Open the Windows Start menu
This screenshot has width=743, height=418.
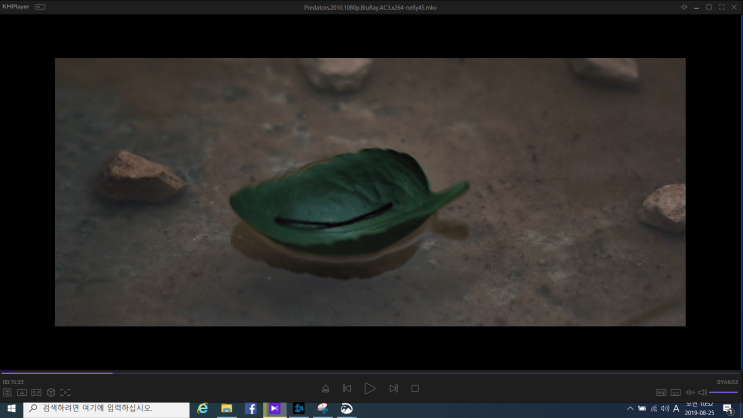(x=11, y=409)
